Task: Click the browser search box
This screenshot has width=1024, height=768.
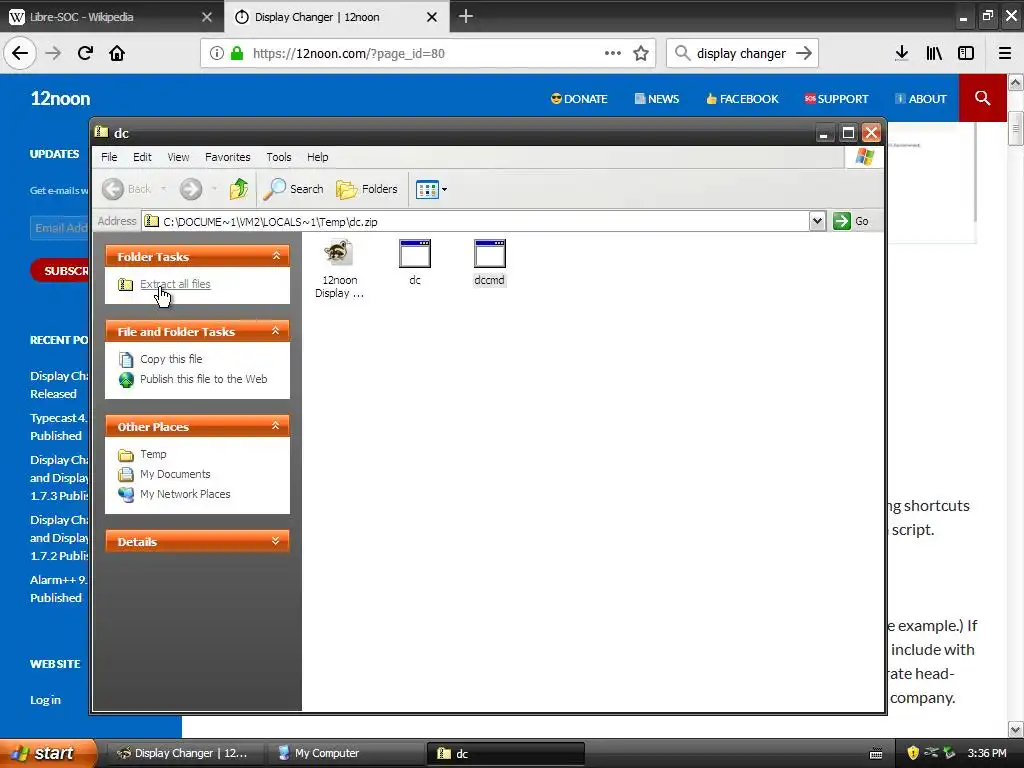Action: (x=741, y=54)
